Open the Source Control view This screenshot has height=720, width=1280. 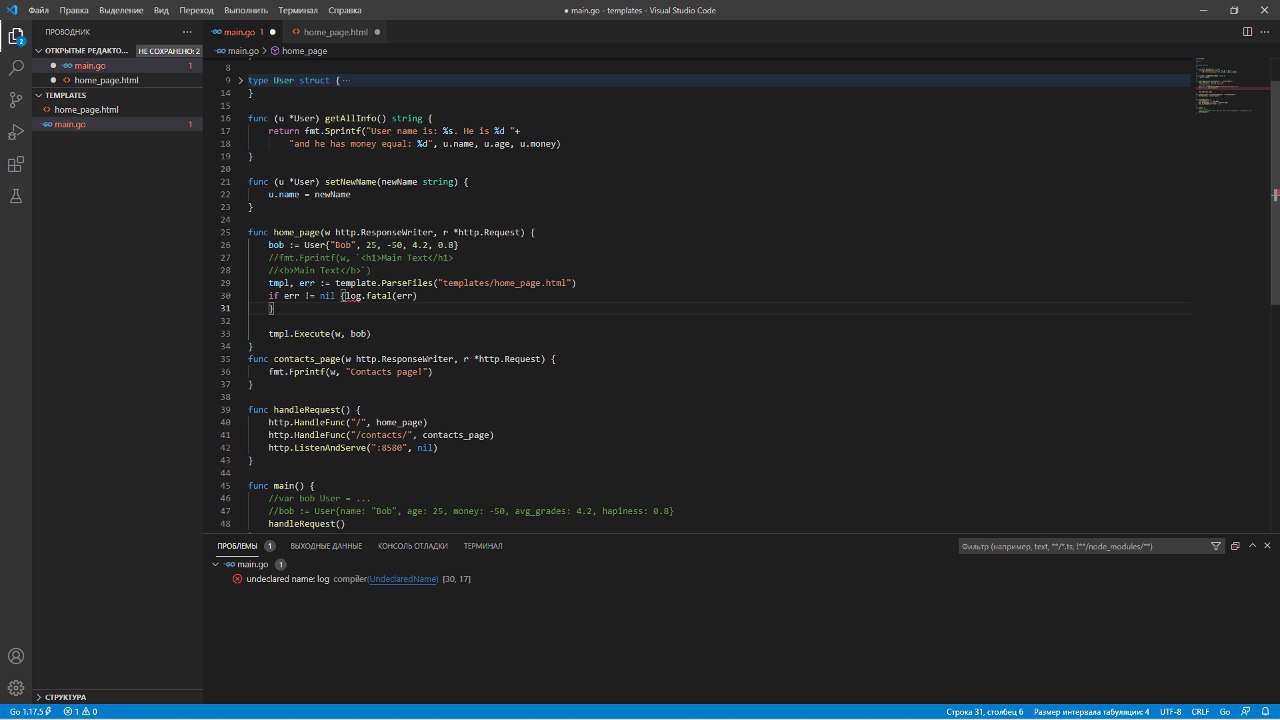coord(16,100)
